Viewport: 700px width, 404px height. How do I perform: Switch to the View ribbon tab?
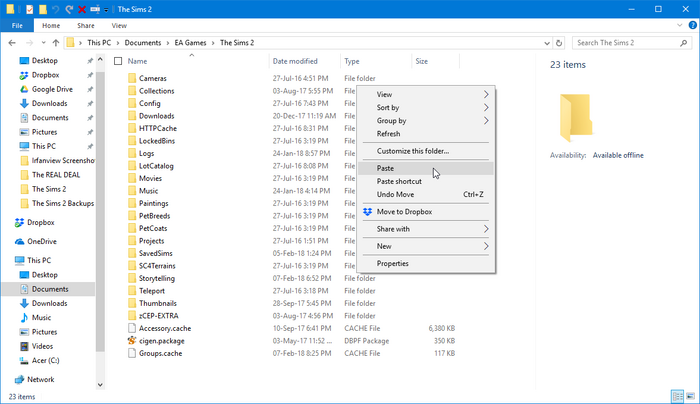[x=119, y=25]
